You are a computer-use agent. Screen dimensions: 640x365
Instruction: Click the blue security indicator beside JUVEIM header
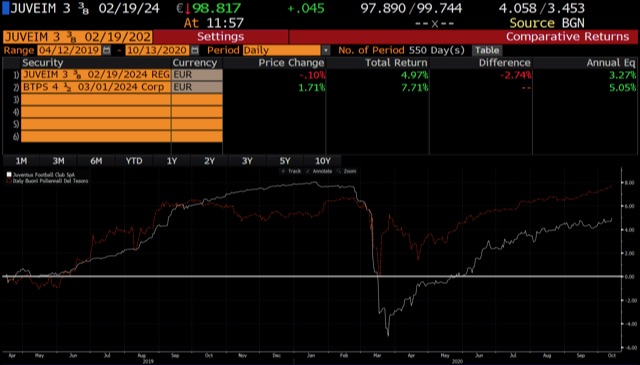point(5,8)
